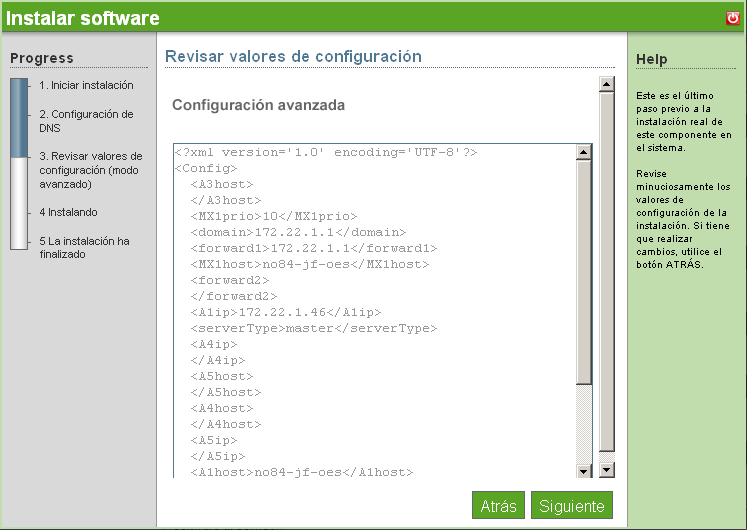Click the installation progress bar
The image size is (747, 530).
(19, 164)
